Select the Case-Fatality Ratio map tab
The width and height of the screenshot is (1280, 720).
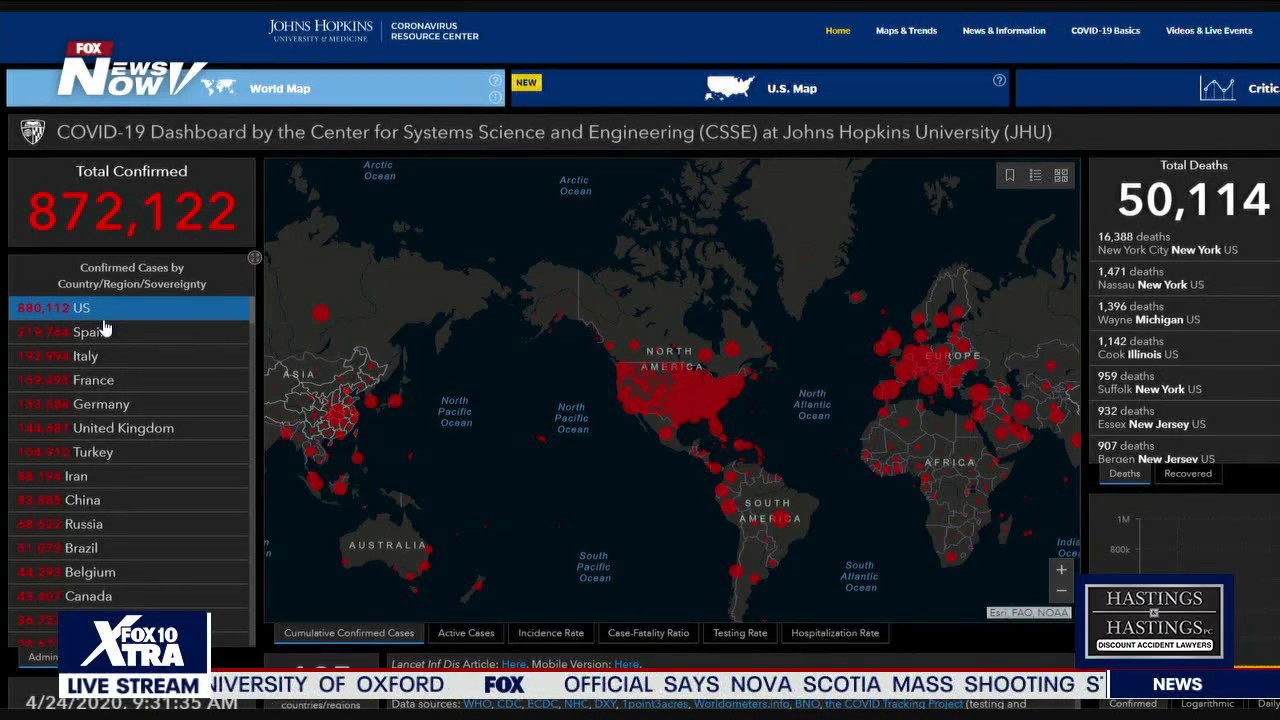pos(648,633)
